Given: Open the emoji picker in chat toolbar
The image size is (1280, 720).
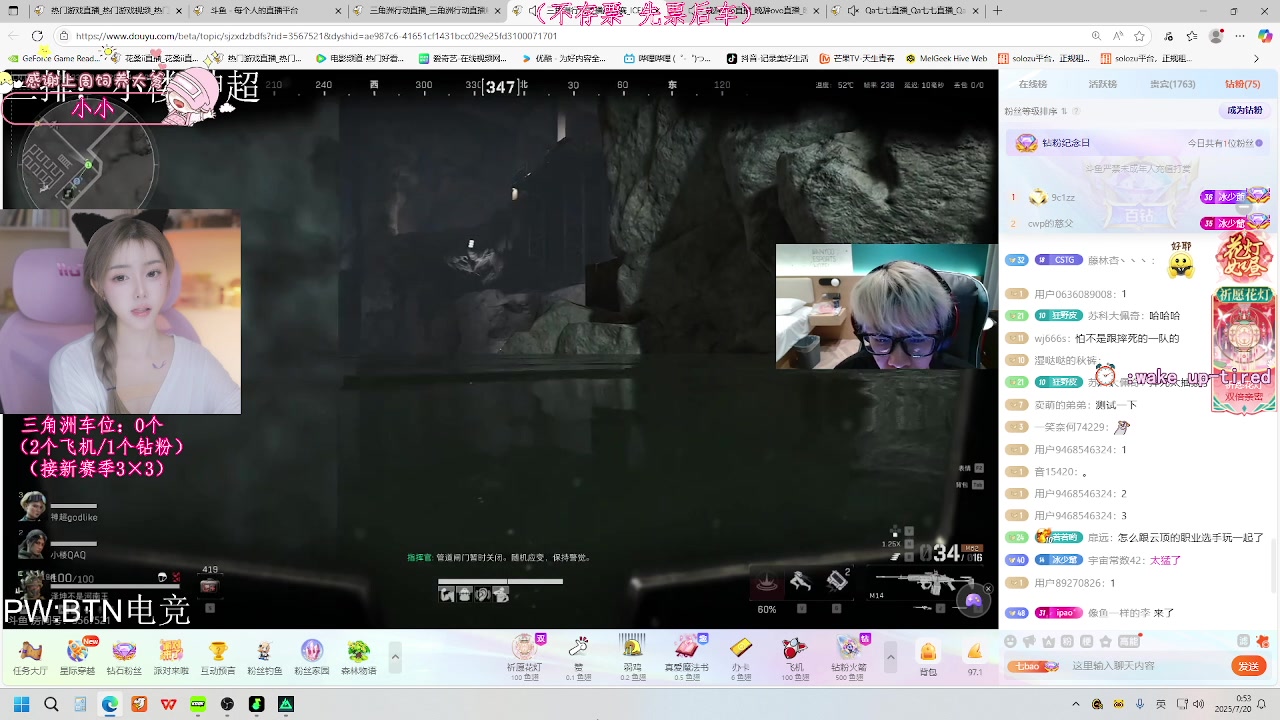Looking at the screenshot, I should (1012, 642).
